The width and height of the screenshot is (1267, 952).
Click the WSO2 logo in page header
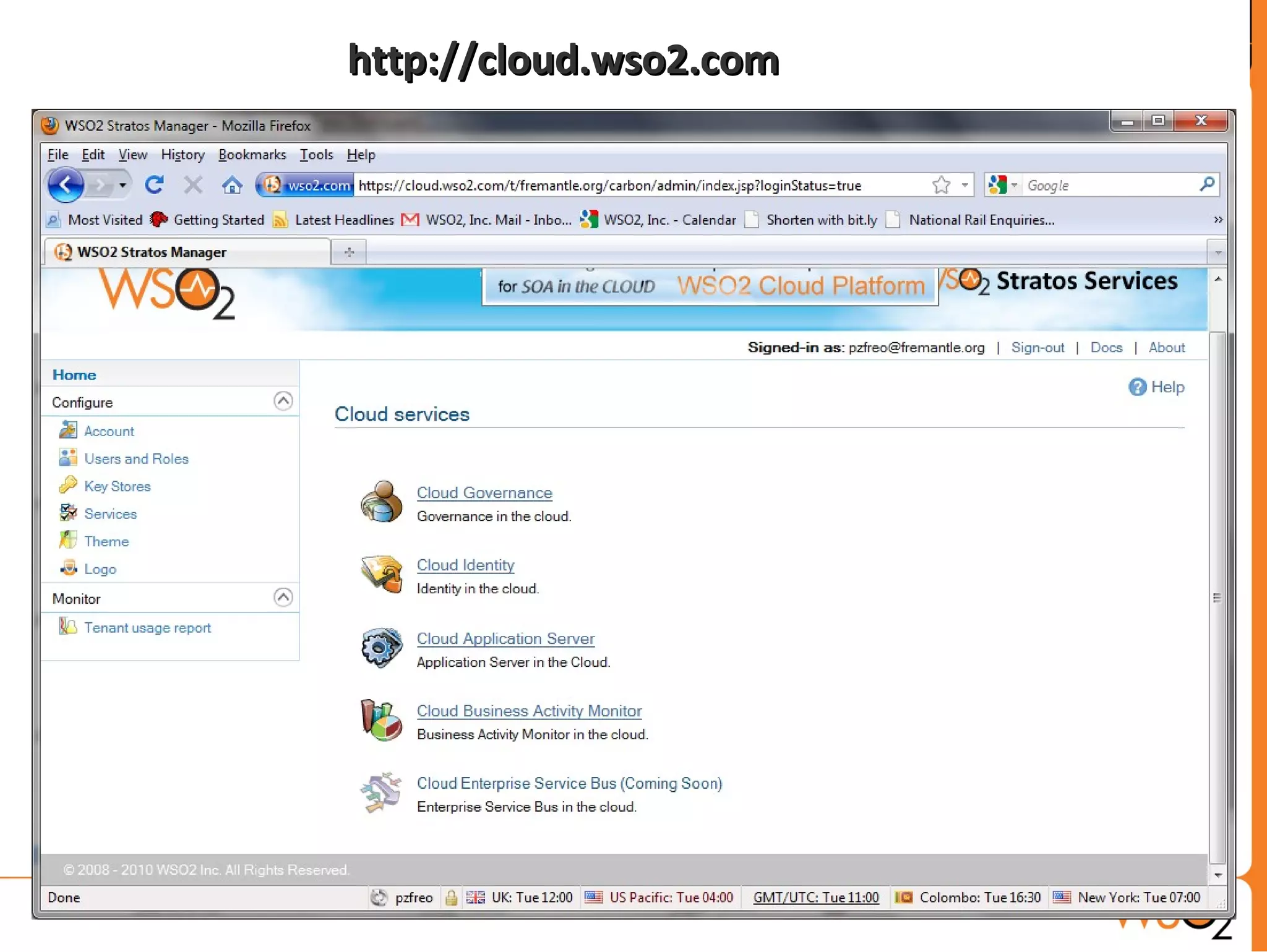[x=168, y=294]
